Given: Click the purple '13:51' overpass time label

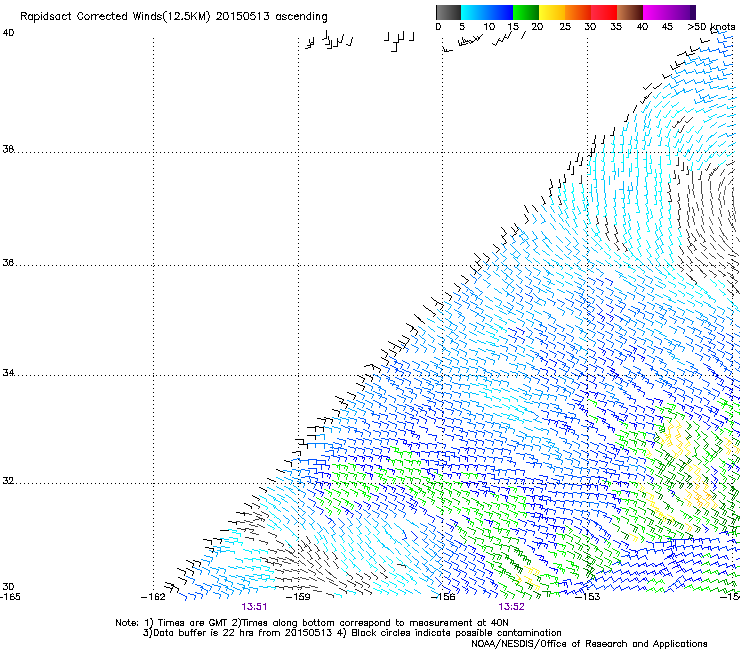Looking at the screenshot, I should tap(254, 607).
